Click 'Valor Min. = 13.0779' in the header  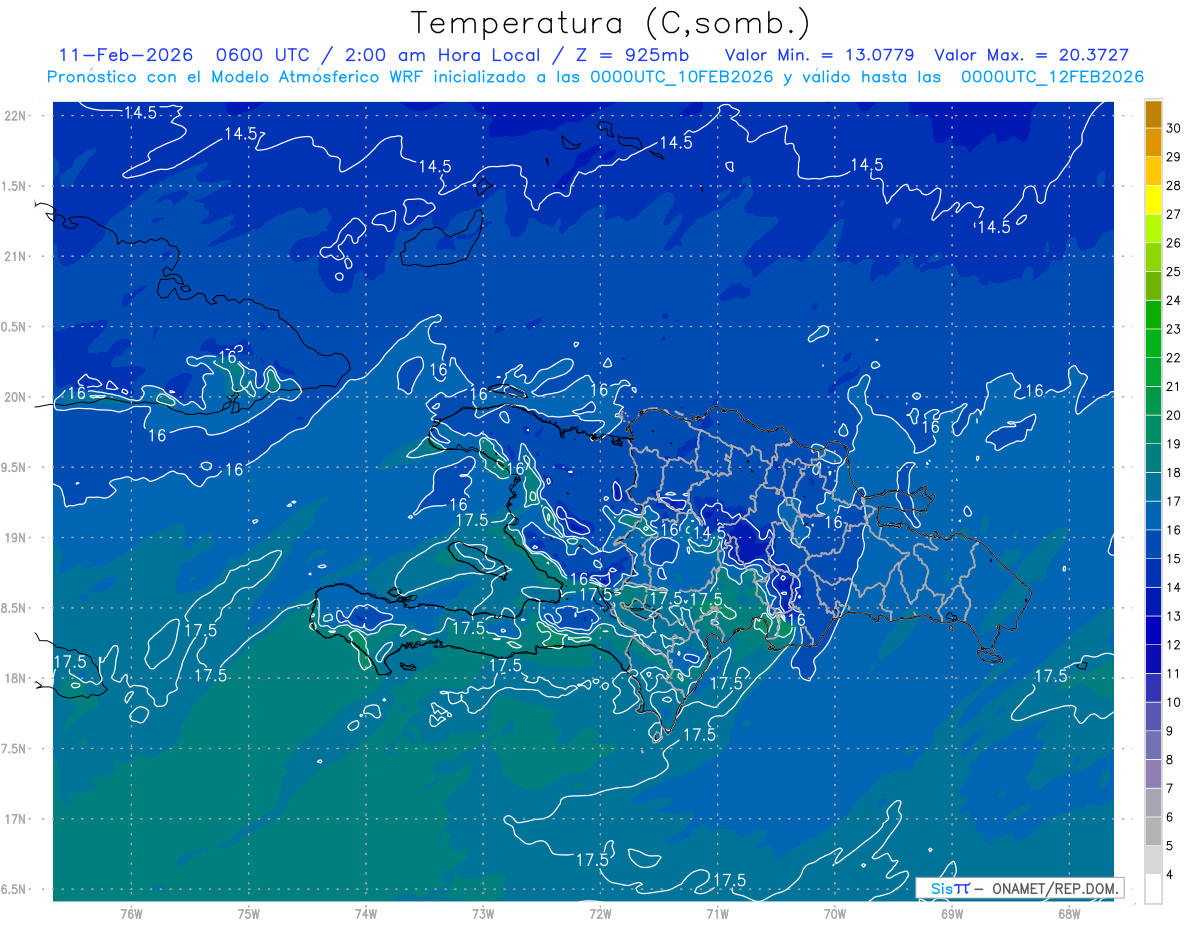coord(822,55)
